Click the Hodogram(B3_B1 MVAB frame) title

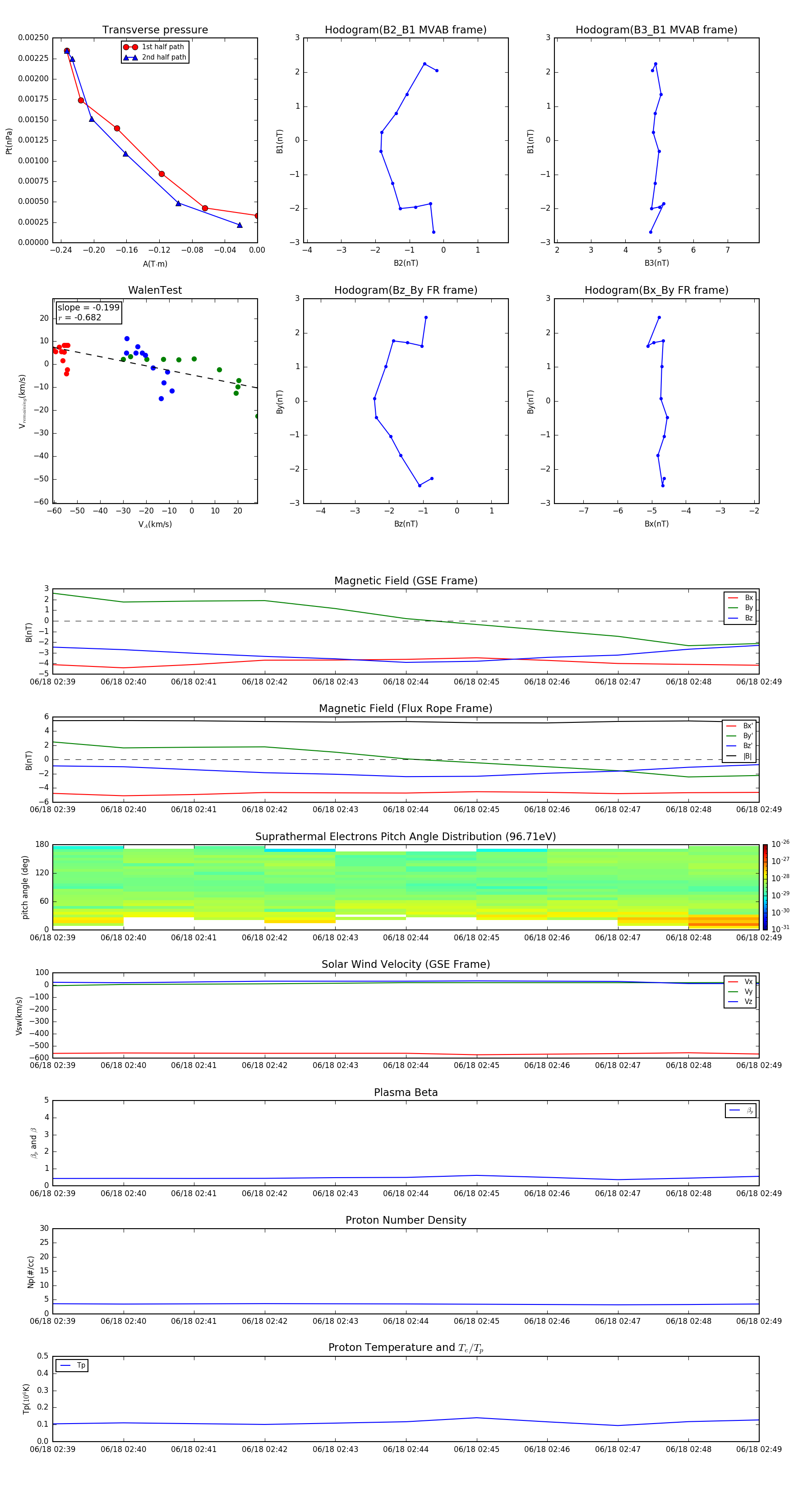coord(656,30)
